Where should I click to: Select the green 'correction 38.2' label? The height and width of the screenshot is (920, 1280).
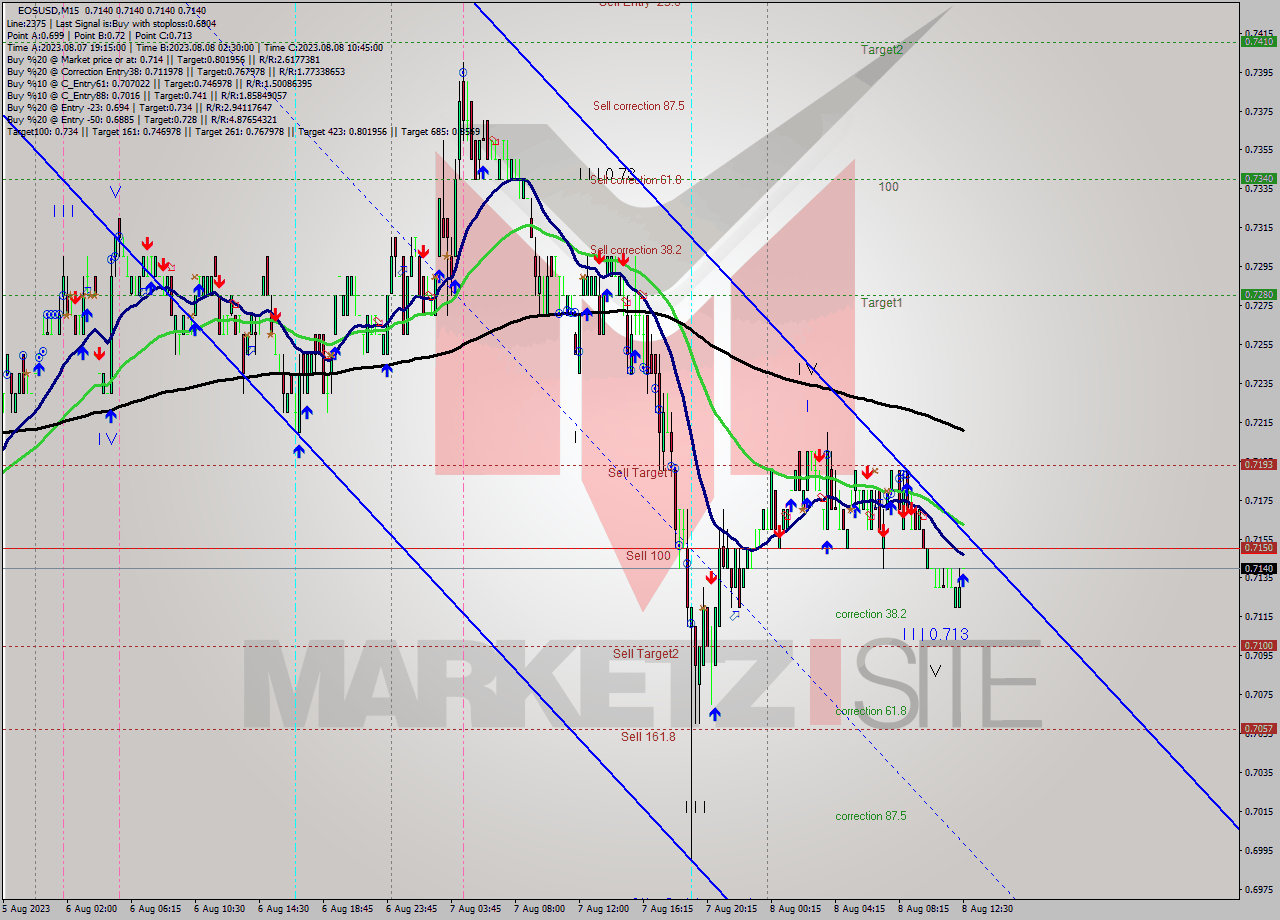click(x=871, y=614)
